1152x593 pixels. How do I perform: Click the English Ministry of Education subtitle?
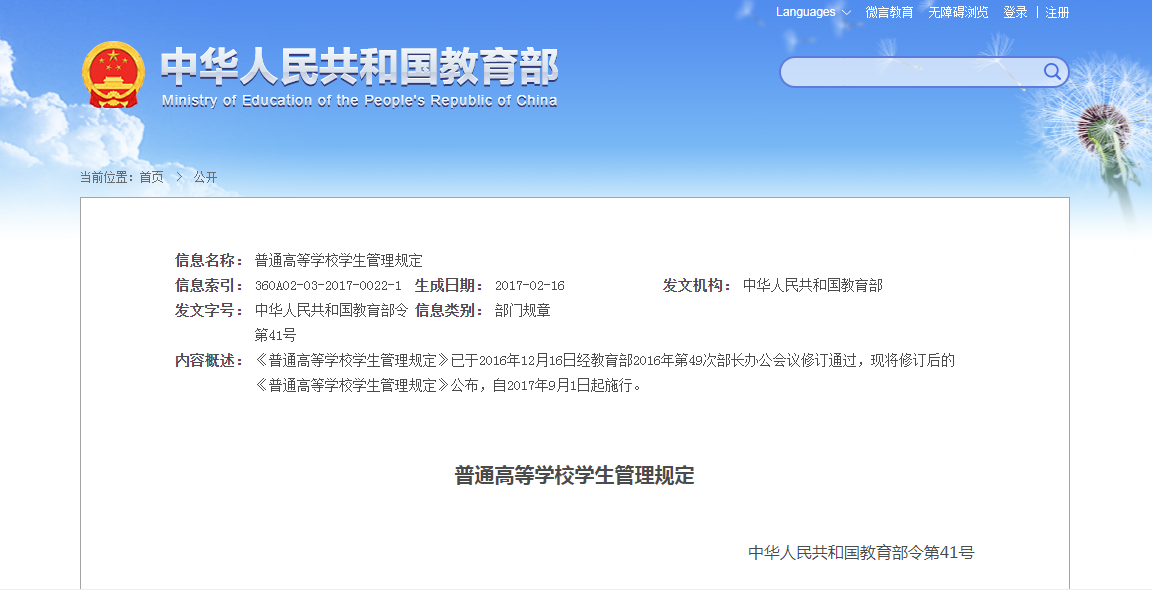(359, 101)
